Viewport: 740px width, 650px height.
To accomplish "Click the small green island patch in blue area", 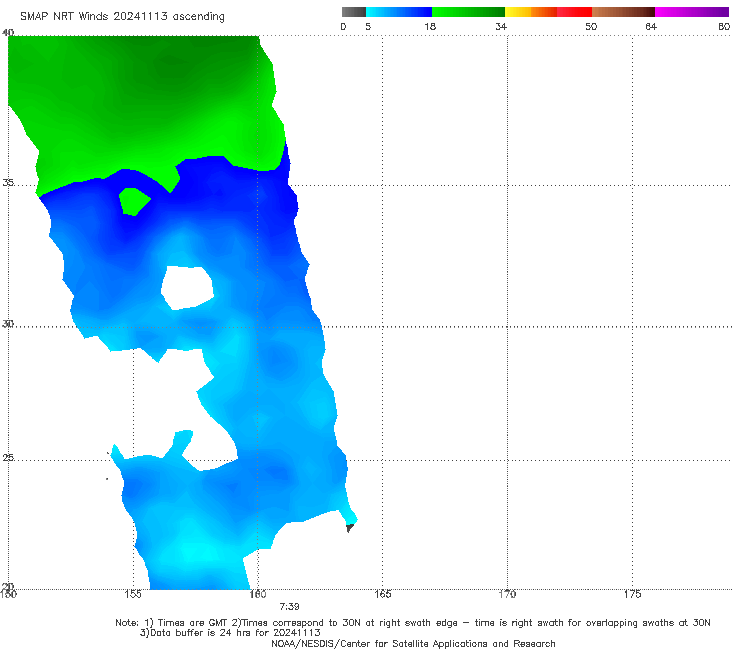I will [135, 202].
